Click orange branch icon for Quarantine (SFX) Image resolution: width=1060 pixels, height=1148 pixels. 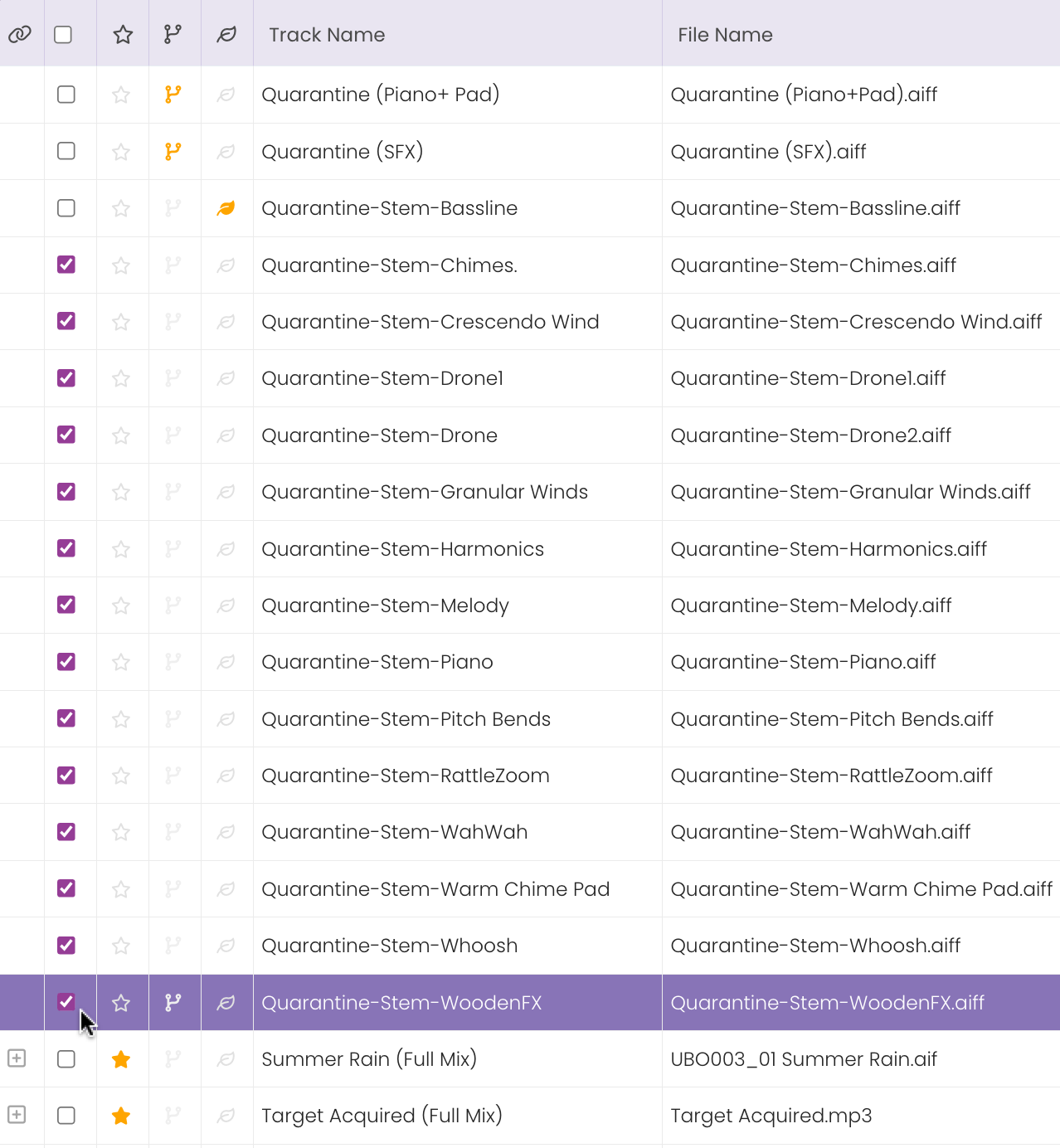[173, 152]
